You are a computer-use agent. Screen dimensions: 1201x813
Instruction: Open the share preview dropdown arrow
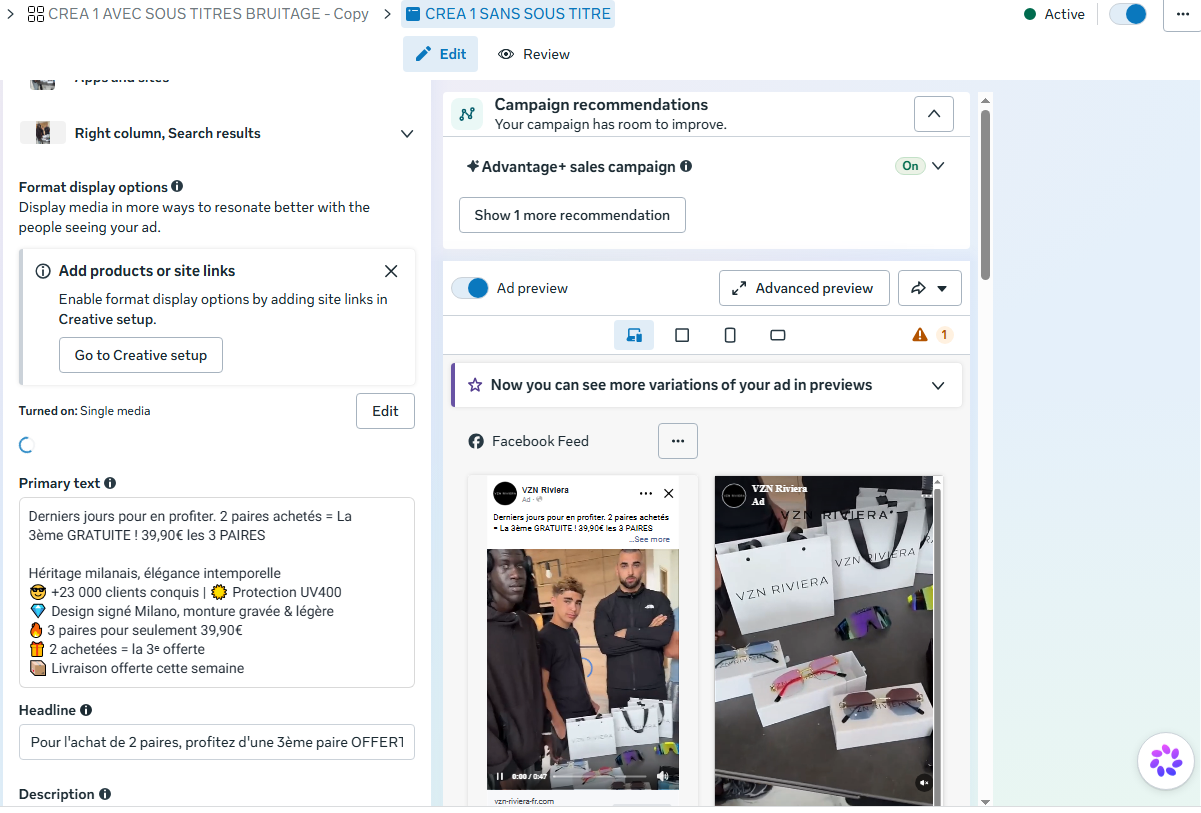click(x=930, y=288)
